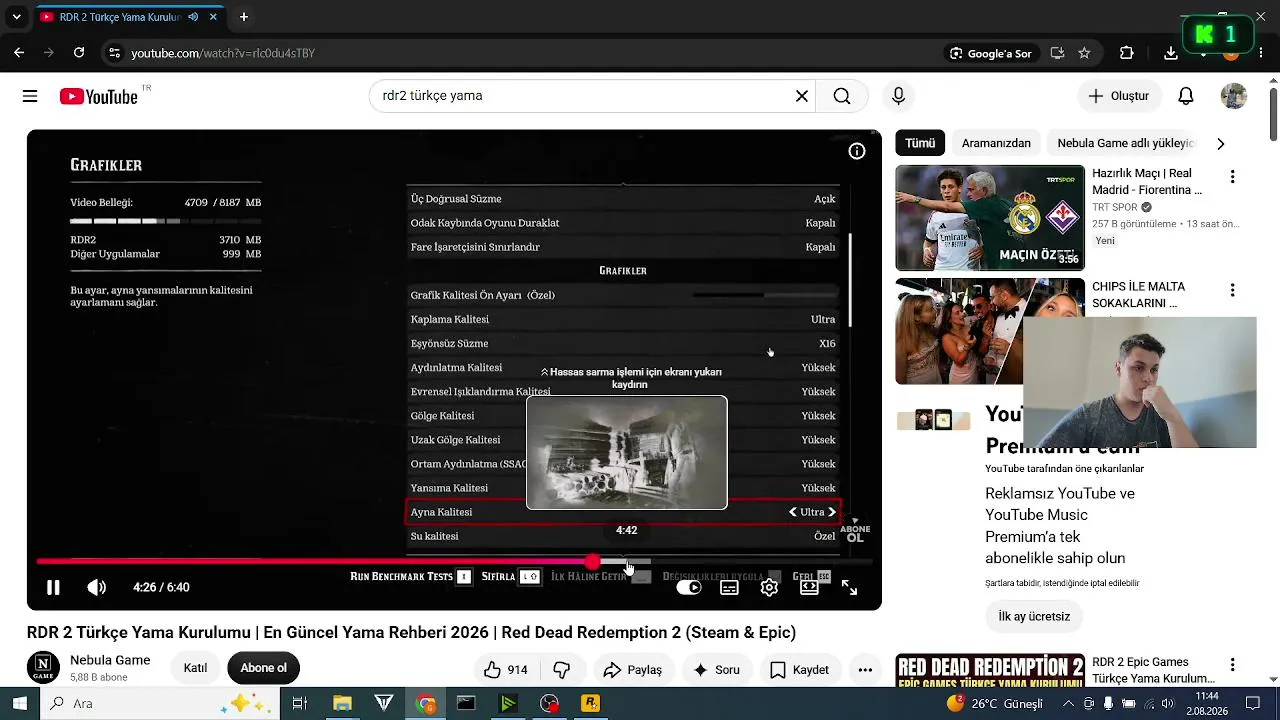Show more filter chips with the arrow
1280x720 pixels.
1220,143
